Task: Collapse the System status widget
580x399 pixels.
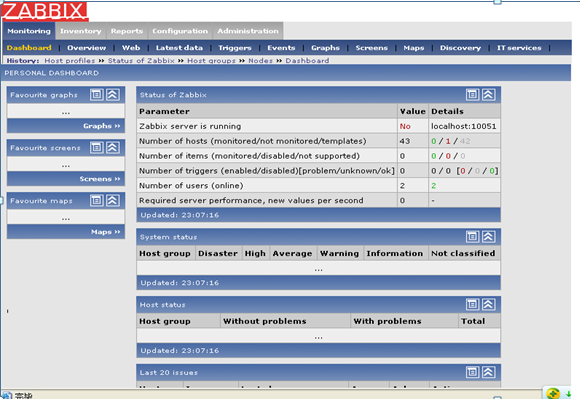Action: tap(489, 237)
